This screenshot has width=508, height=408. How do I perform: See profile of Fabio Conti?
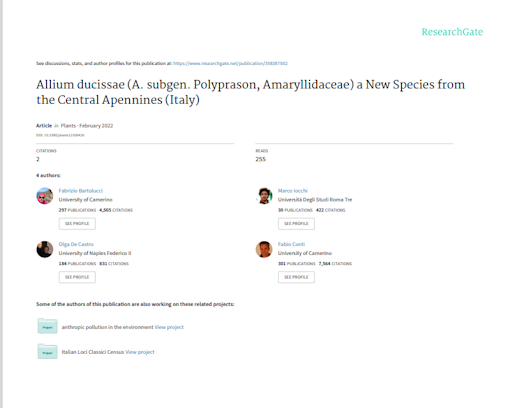pyautogui.click(x=296, y=277)
